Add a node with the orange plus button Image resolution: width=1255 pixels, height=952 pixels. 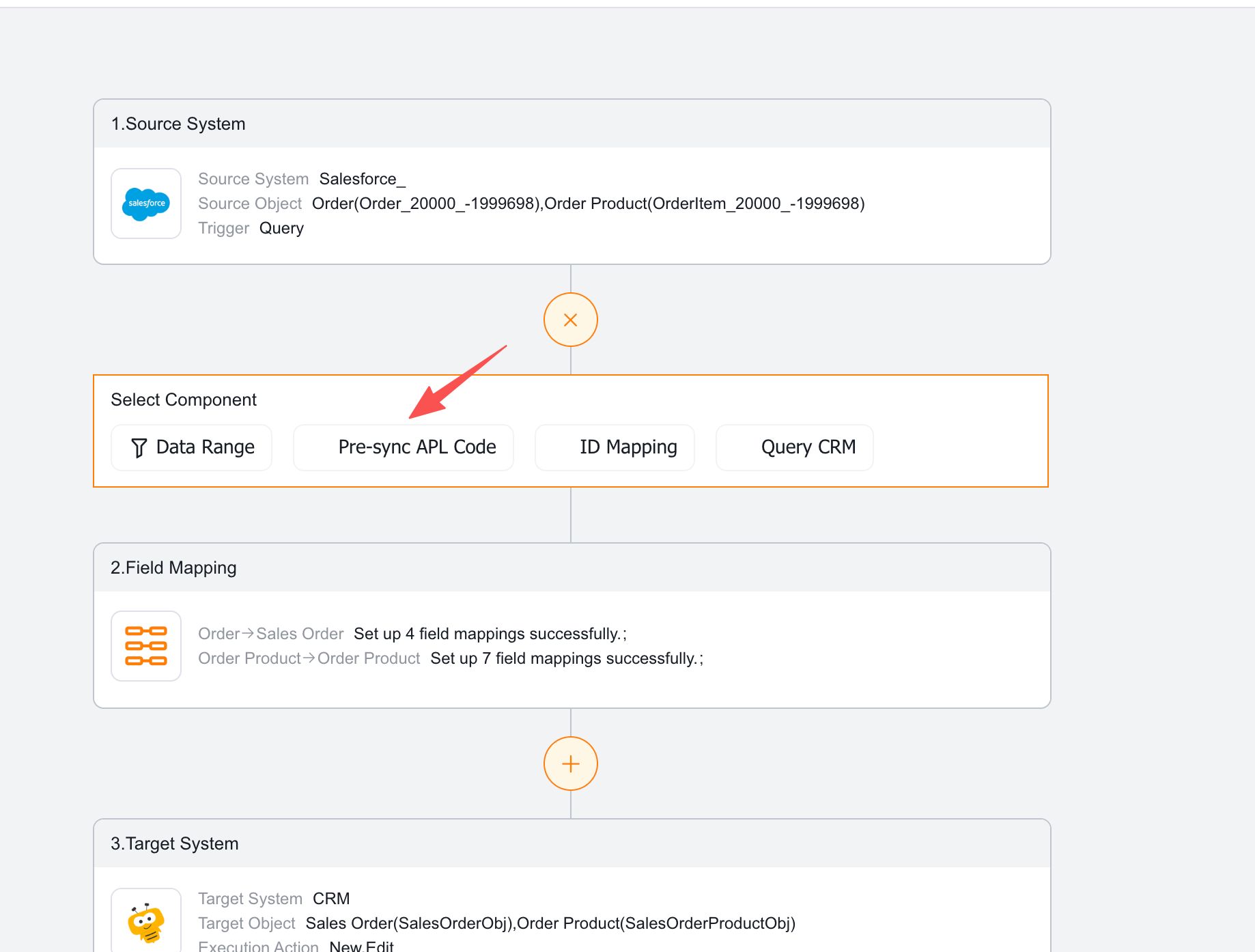(x=570, y=764)
